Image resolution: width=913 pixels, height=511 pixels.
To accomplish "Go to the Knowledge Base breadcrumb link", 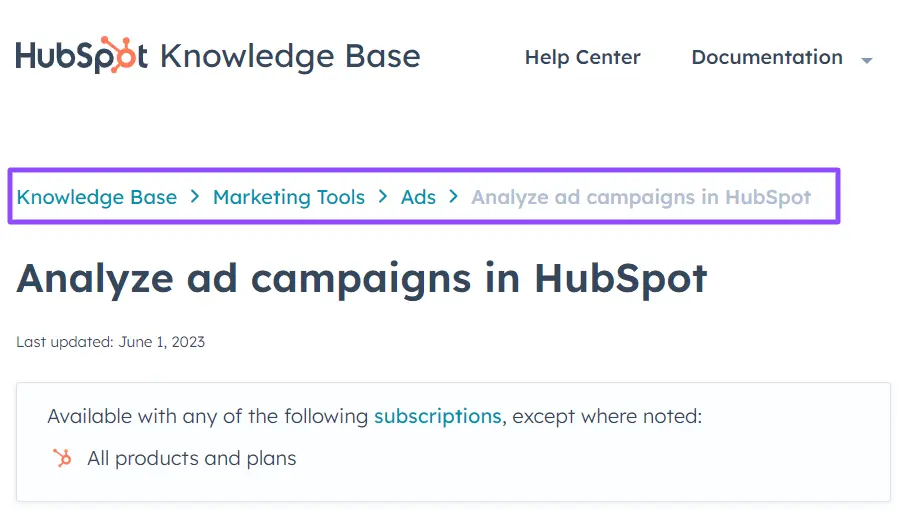I will [x=97, y=197].
